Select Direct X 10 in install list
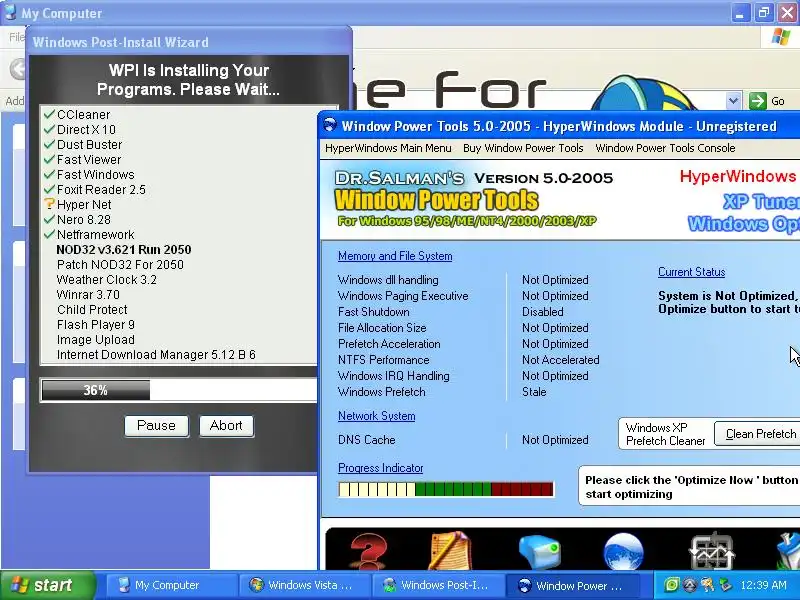Image resolution: width=800 pixels, height=600 pixels. pyautogui.click(x=86, y=129)
